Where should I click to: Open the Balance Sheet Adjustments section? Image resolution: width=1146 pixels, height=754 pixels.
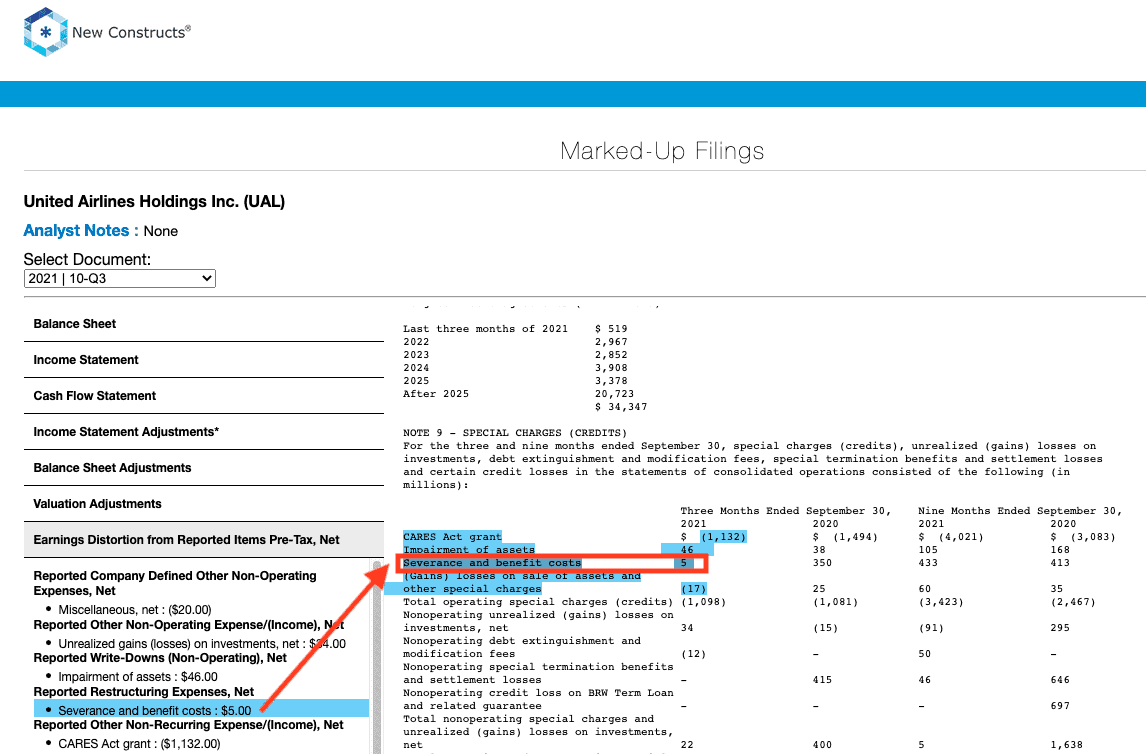[x=204, y=468]
